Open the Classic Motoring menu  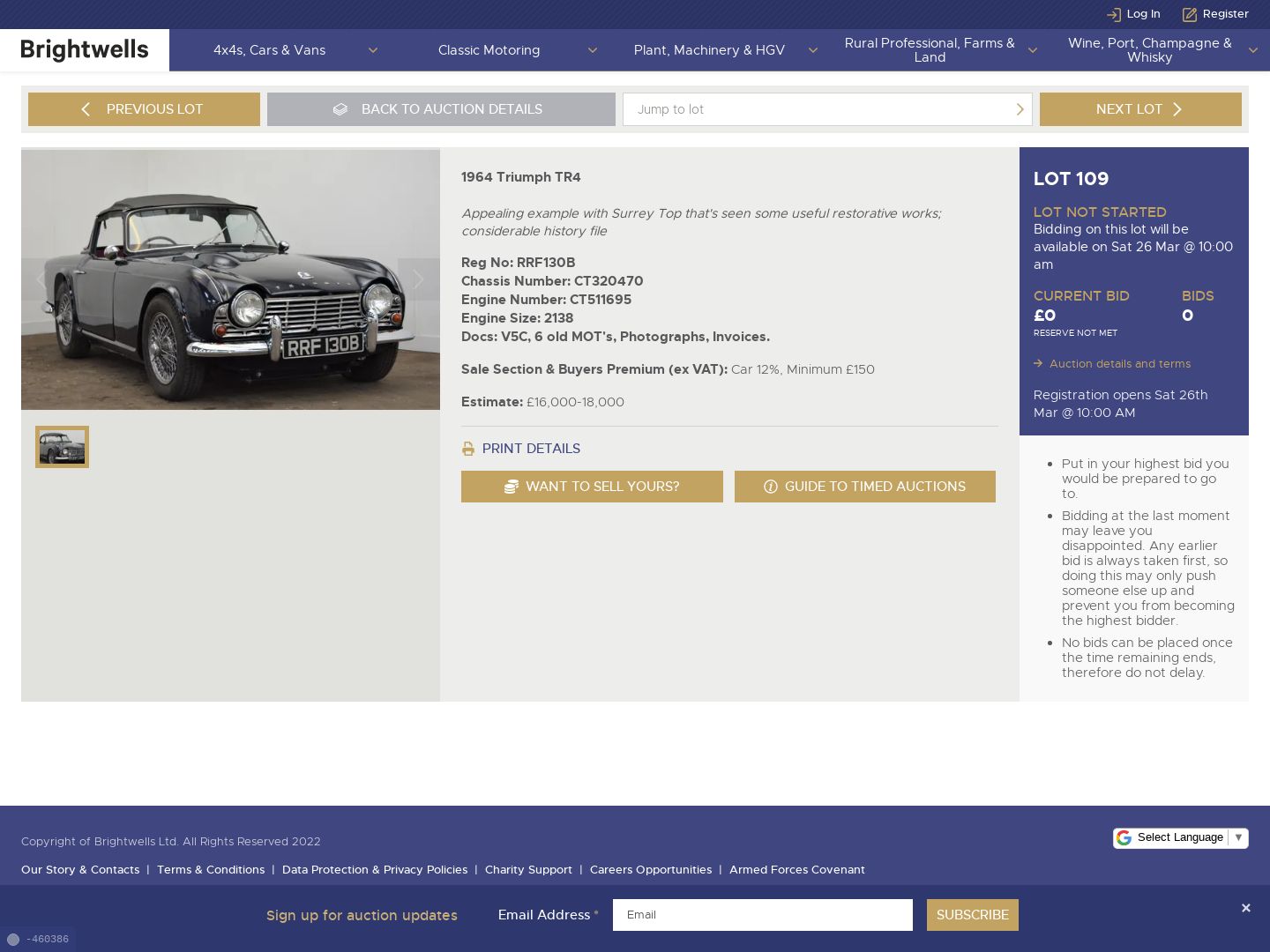(x=489, y=50)
